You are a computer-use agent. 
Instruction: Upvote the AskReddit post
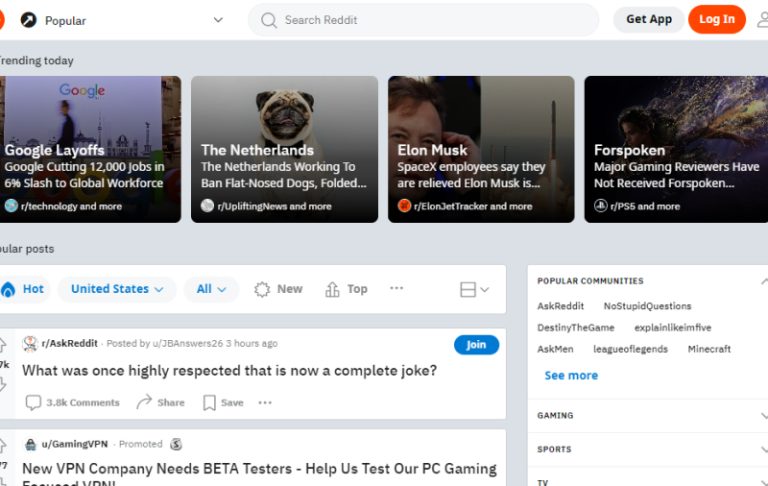2,345
